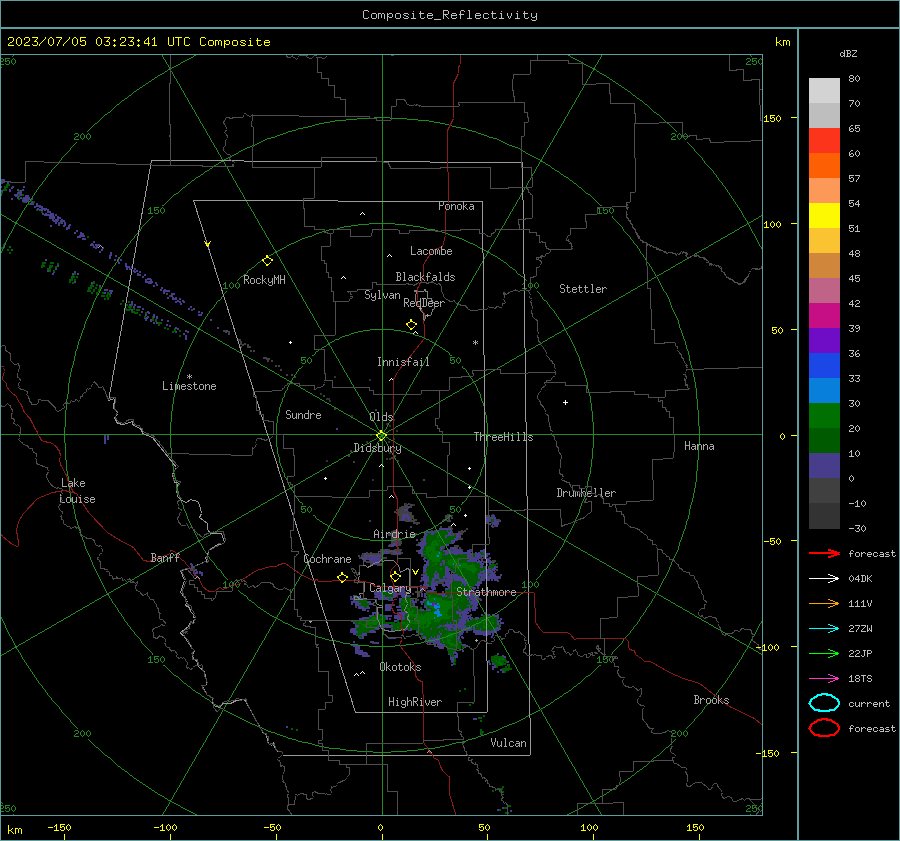This screenshot has height=841, width=900.
Task: Click the RockyMH label
Action: [264, 280]
